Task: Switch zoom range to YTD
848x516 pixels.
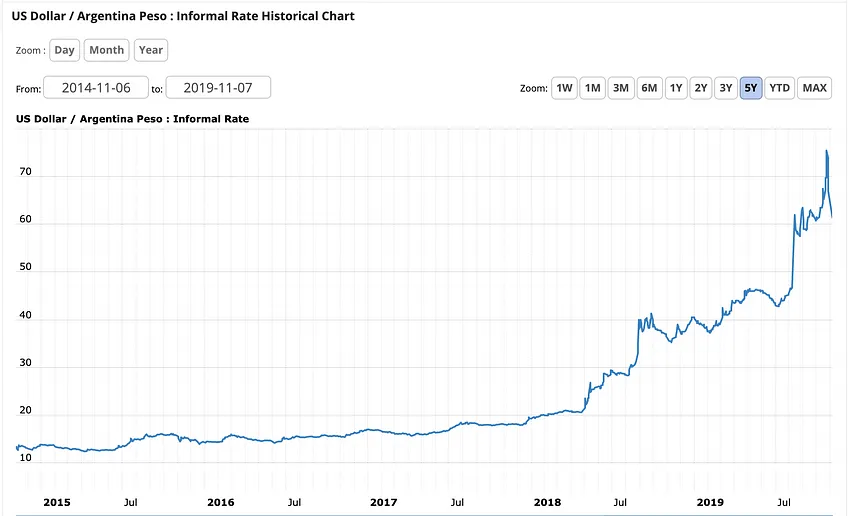Action: pos(779,88)
